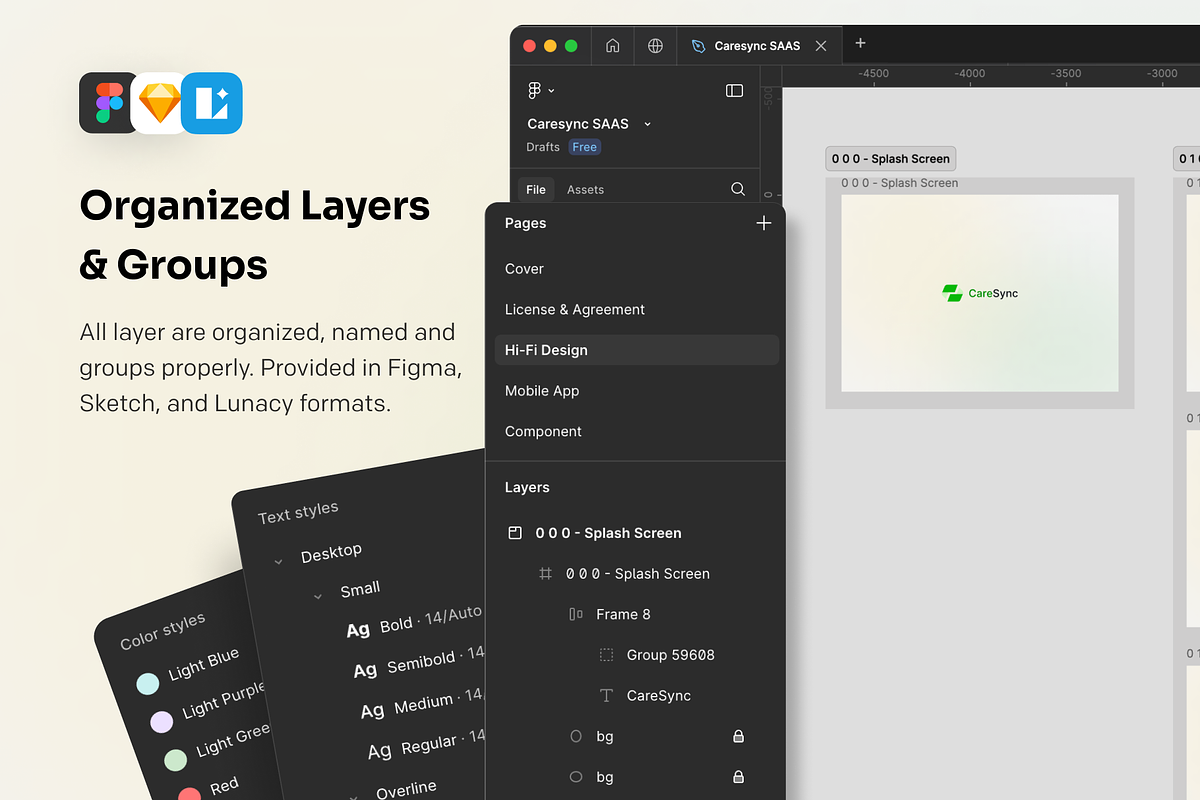Click the 0 0 0 - Splash Screen canvas label

[891, 159]
